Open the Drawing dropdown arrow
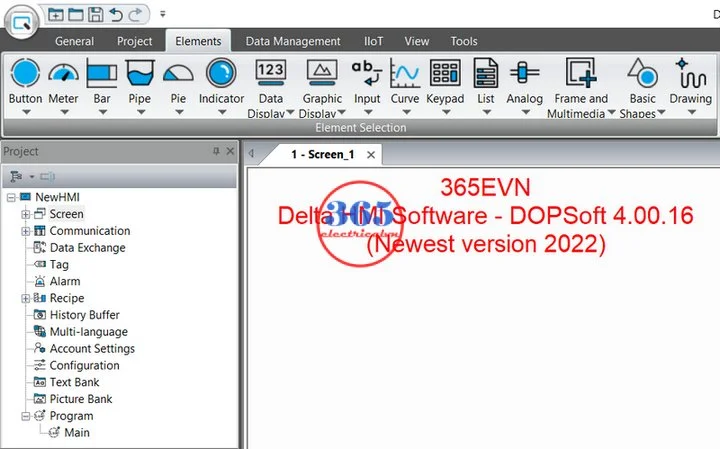The image size is (720, 449). pyautogui.click(x=692, y=112)
